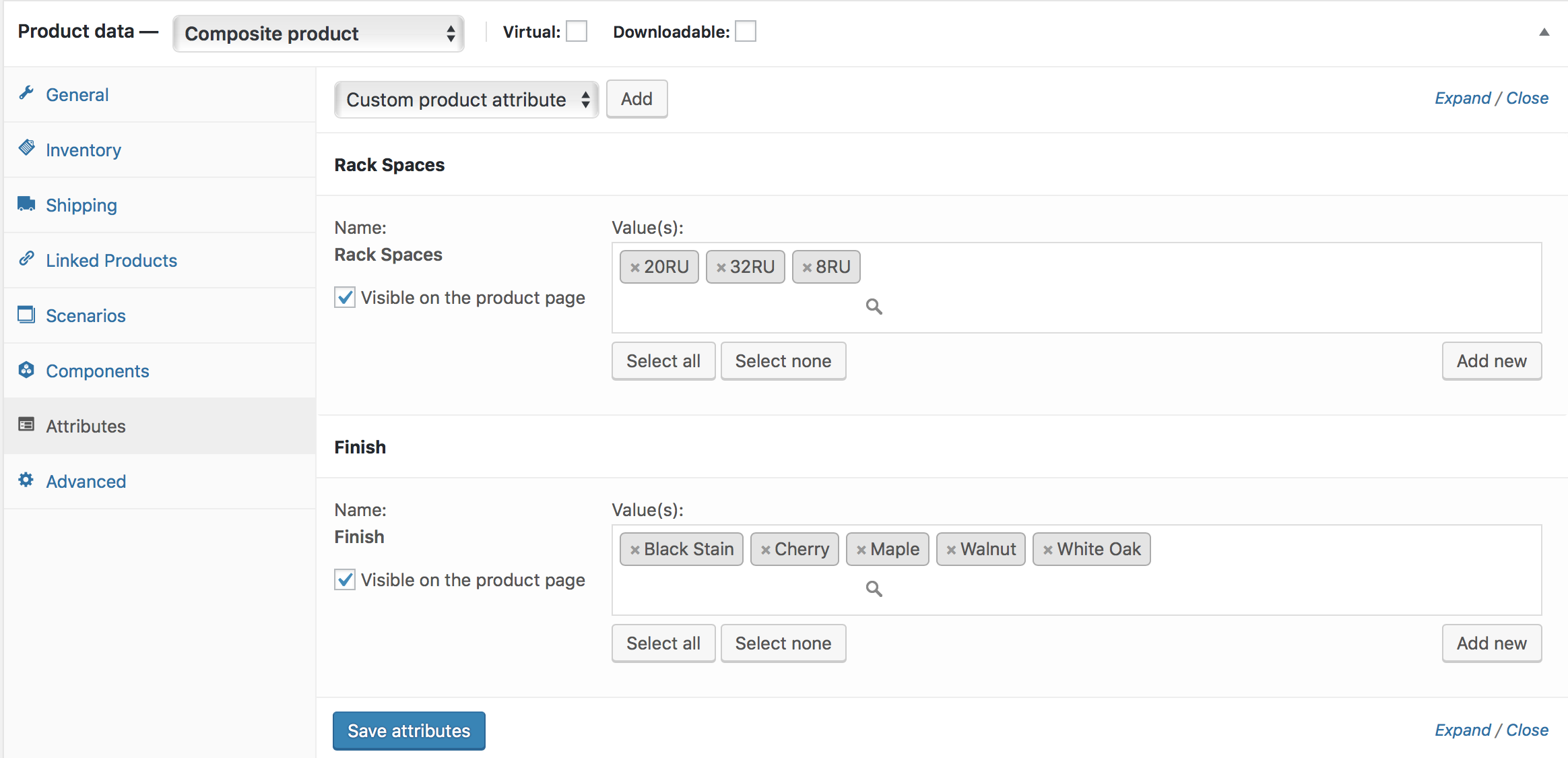Click the Linked Products link icon

(x=26, y=259)
